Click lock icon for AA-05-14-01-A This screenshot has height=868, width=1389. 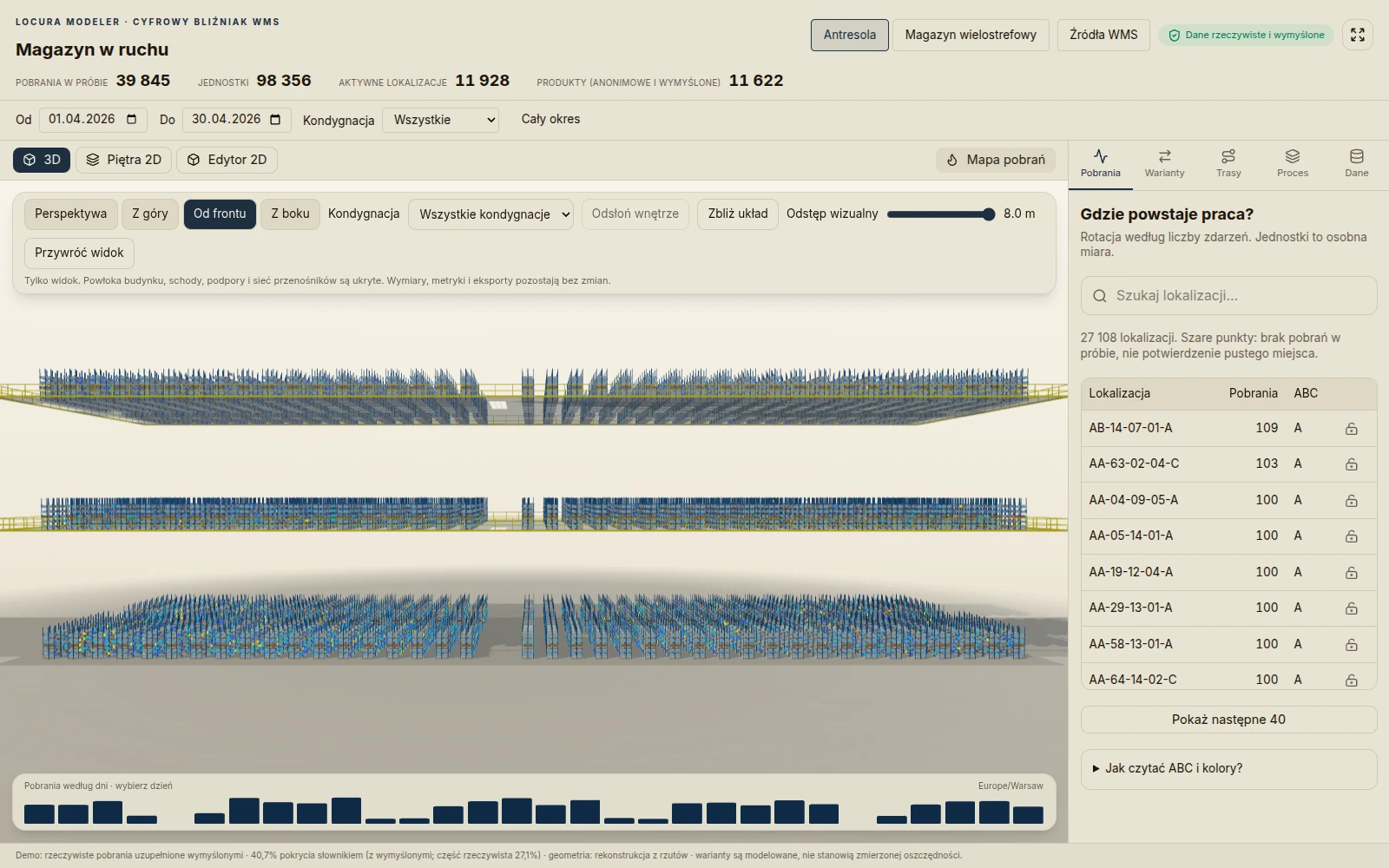pyautogui.click(x=1352, y=536)
